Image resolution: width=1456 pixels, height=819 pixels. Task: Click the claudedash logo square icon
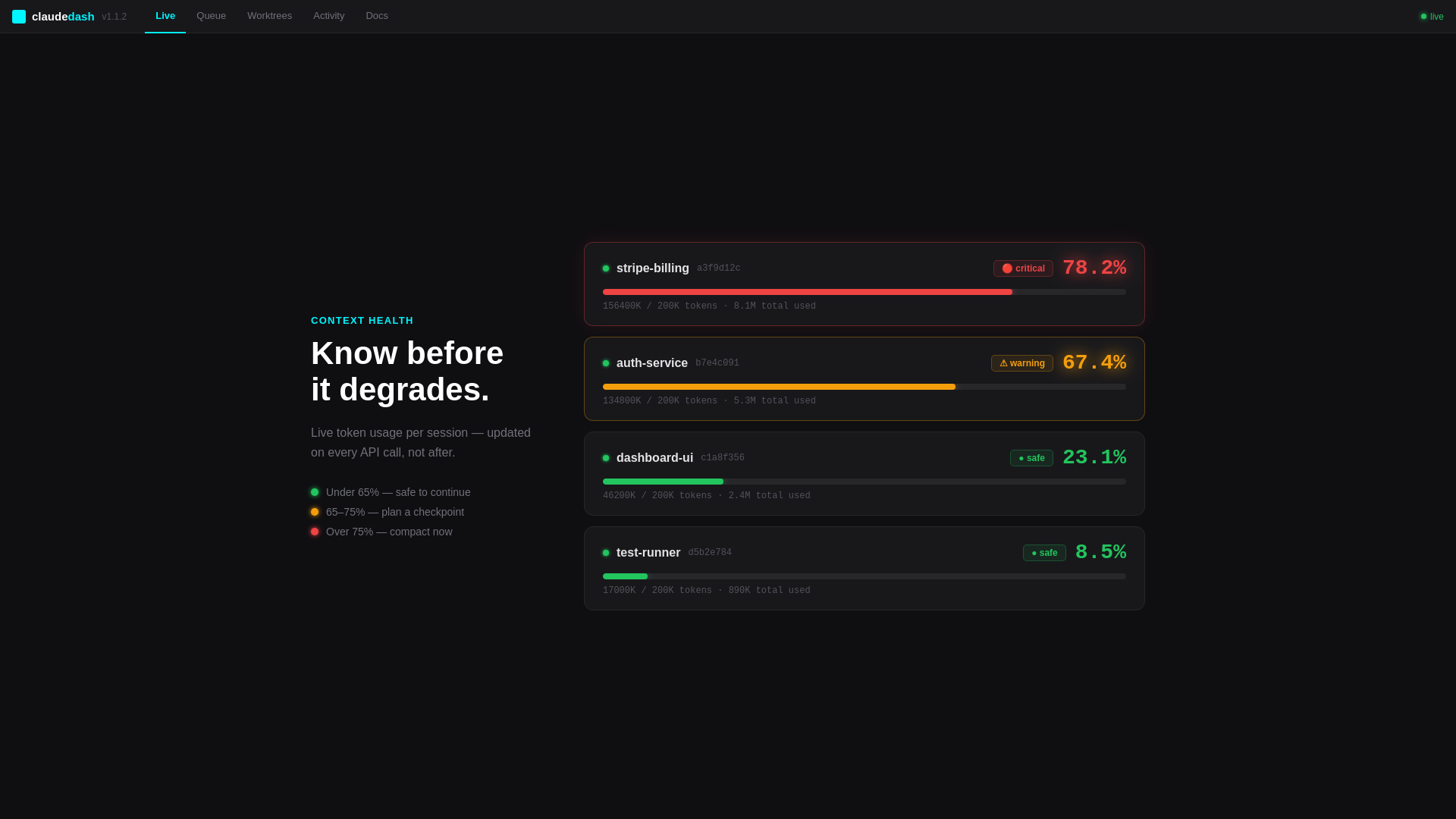(x=18, y=16)
